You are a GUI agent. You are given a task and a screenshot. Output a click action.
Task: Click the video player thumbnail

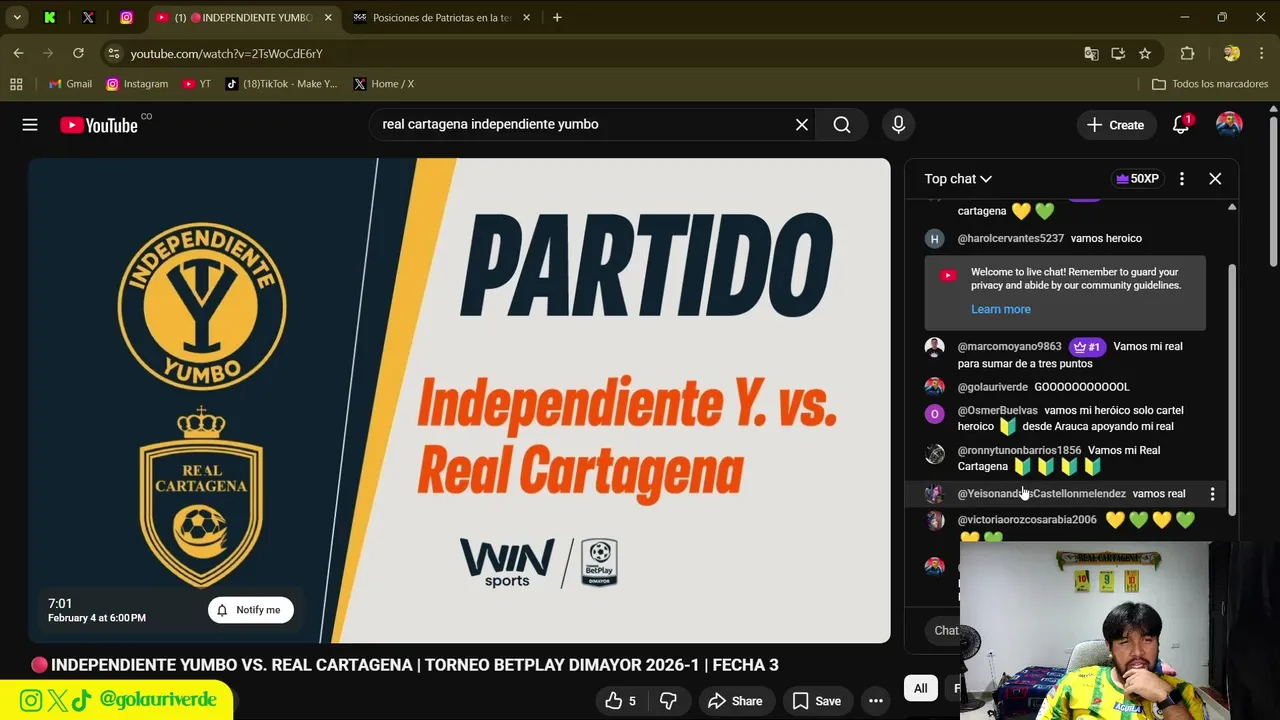459,400
